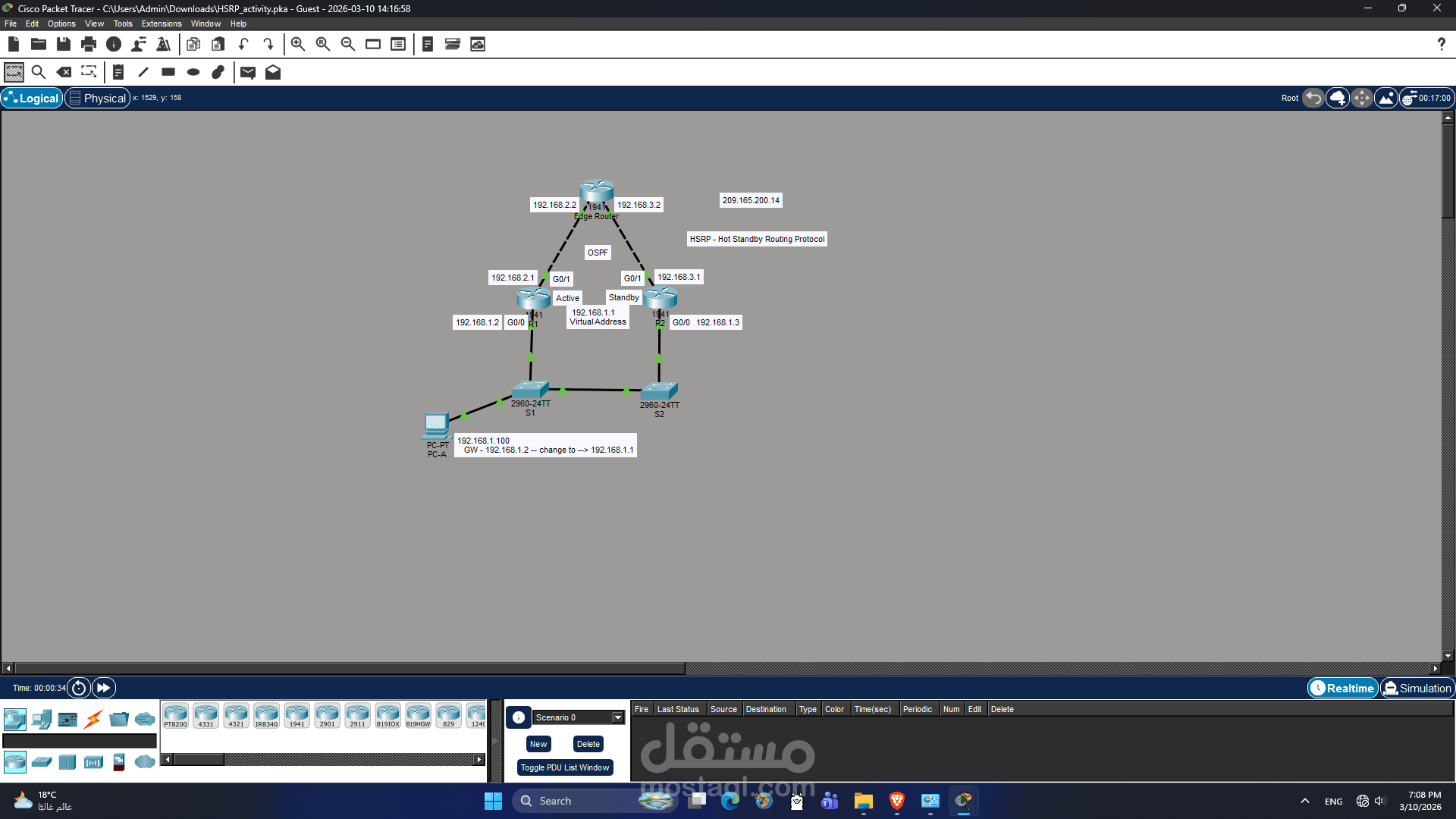
Task: Switch to Realtime mode
Action: click(x=1343, y=688)
